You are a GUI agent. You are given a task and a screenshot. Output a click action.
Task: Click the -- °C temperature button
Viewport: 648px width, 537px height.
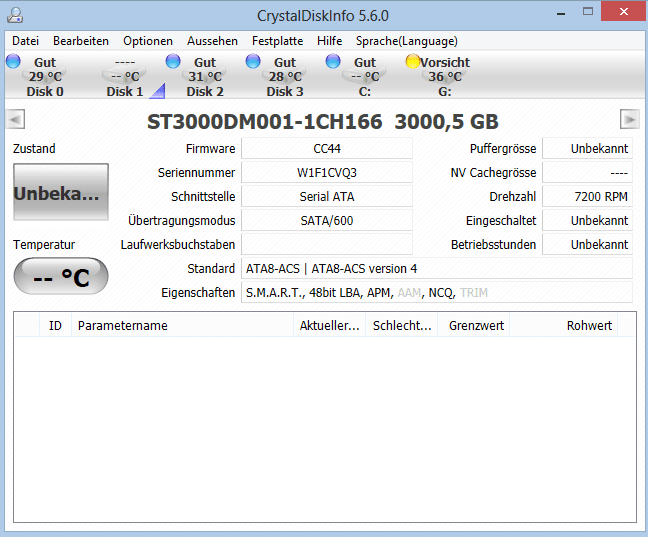[x=61, y=276]
